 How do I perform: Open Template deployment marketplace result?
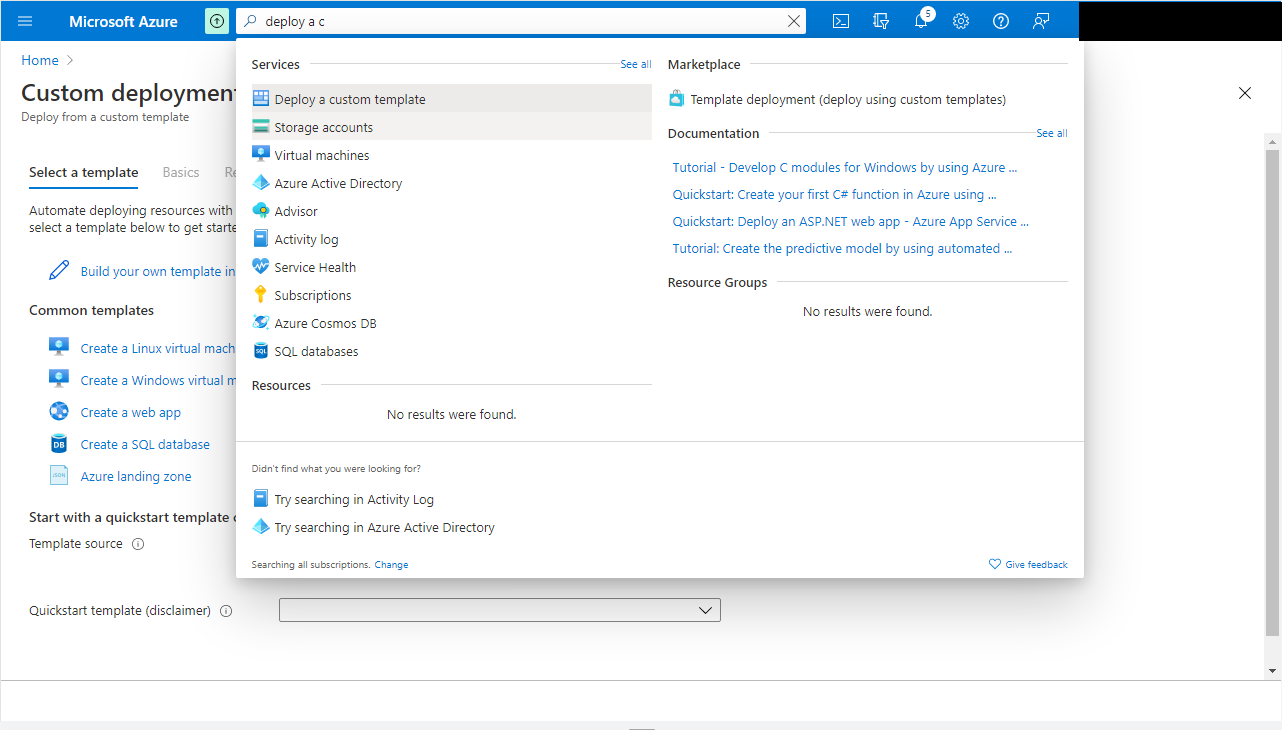[x=848, y=99]
